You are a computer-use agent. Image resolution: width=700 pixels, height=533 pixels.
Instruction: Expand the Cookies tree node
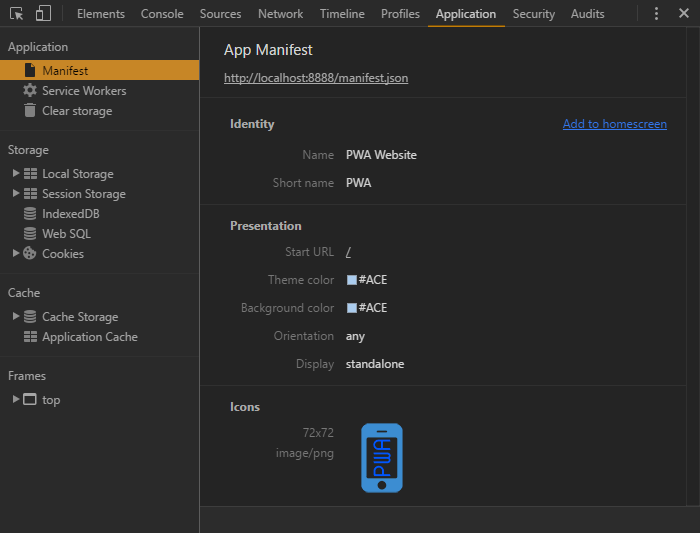(16, 254)
